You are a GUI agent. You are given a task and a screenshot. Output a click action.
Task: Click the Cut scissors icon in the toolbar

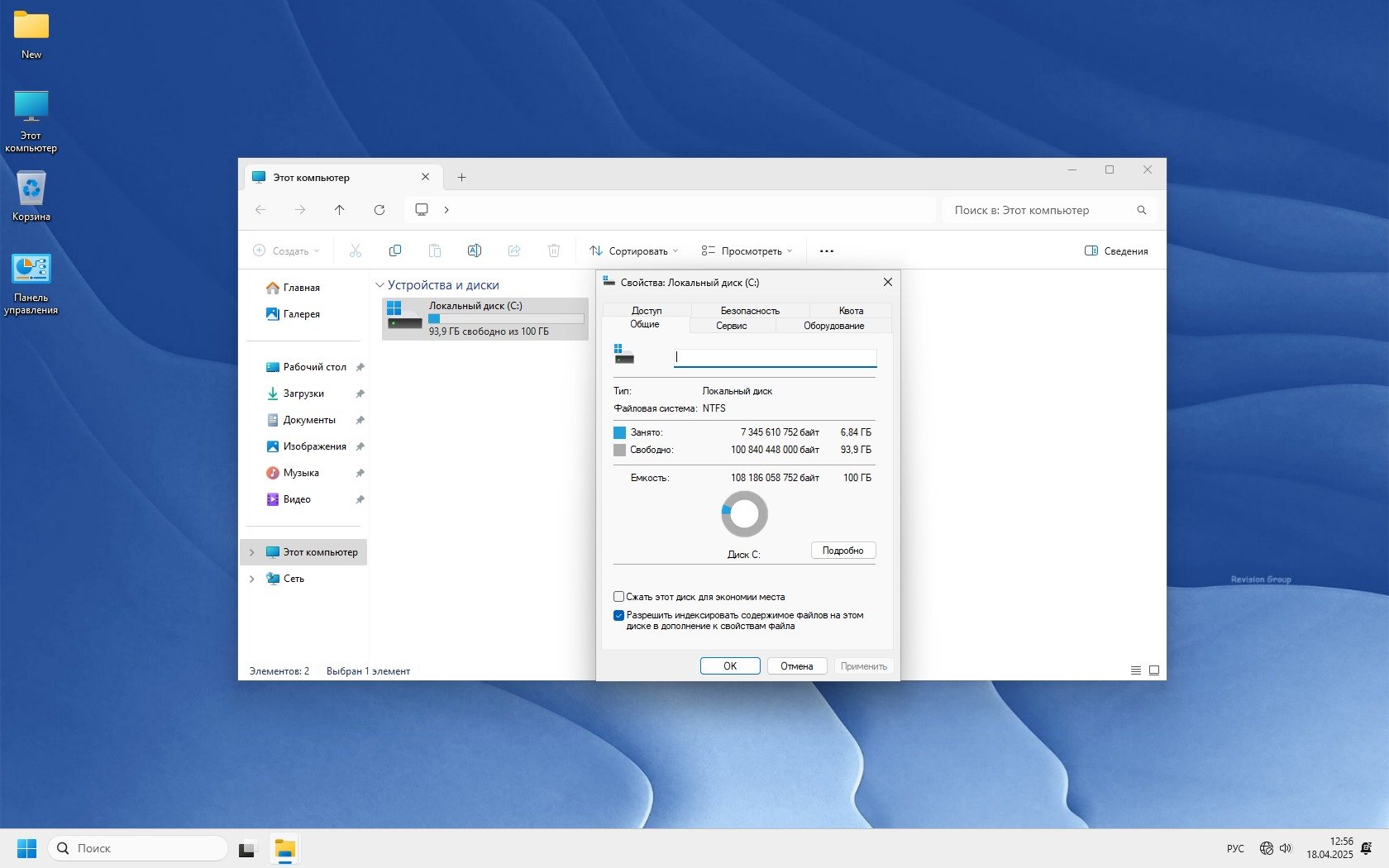click(356, 250)
